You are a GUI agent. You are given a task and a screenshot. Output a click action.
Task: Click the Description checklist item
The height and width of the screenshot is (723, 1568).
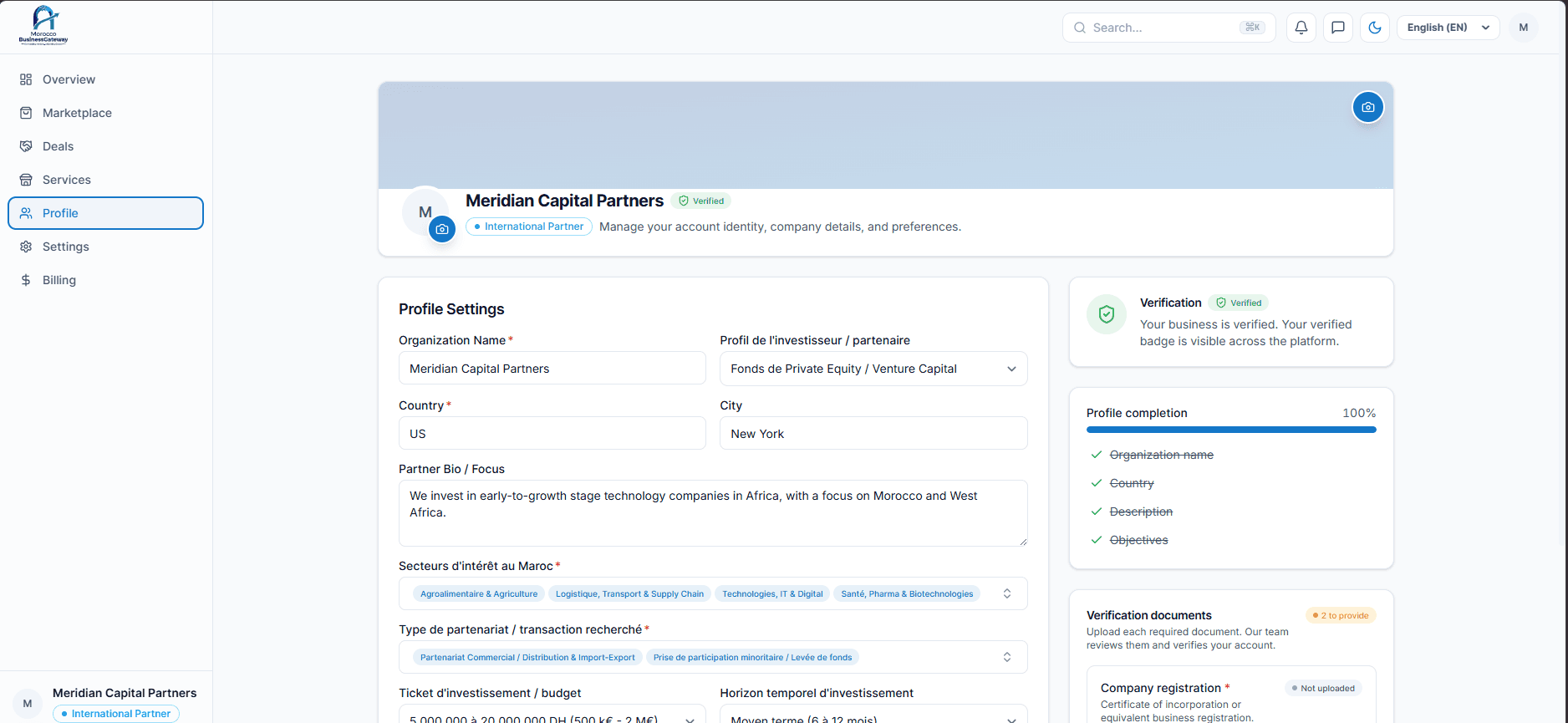click(x=1141, y=512)
